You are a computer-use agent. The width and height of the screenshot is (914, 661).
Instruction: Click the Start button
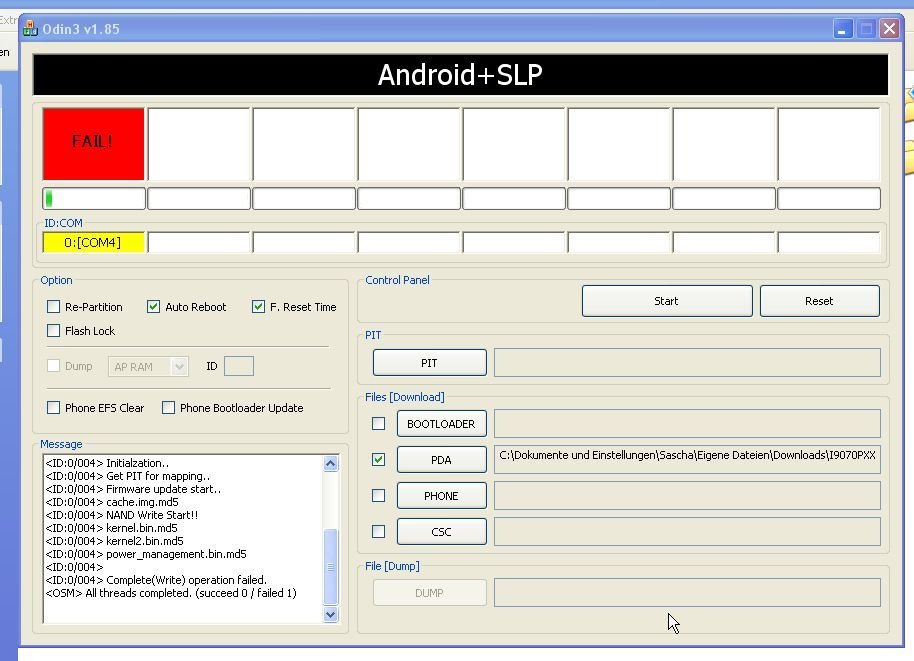pyautogui.click(x=667, y=301)
